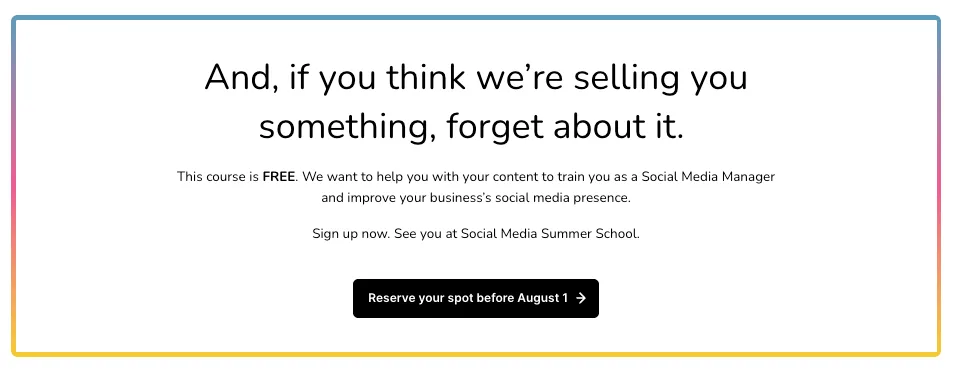953x369 pixels.
Task: Click the words 'We want to help you'
Action: [x=355, y=177]
